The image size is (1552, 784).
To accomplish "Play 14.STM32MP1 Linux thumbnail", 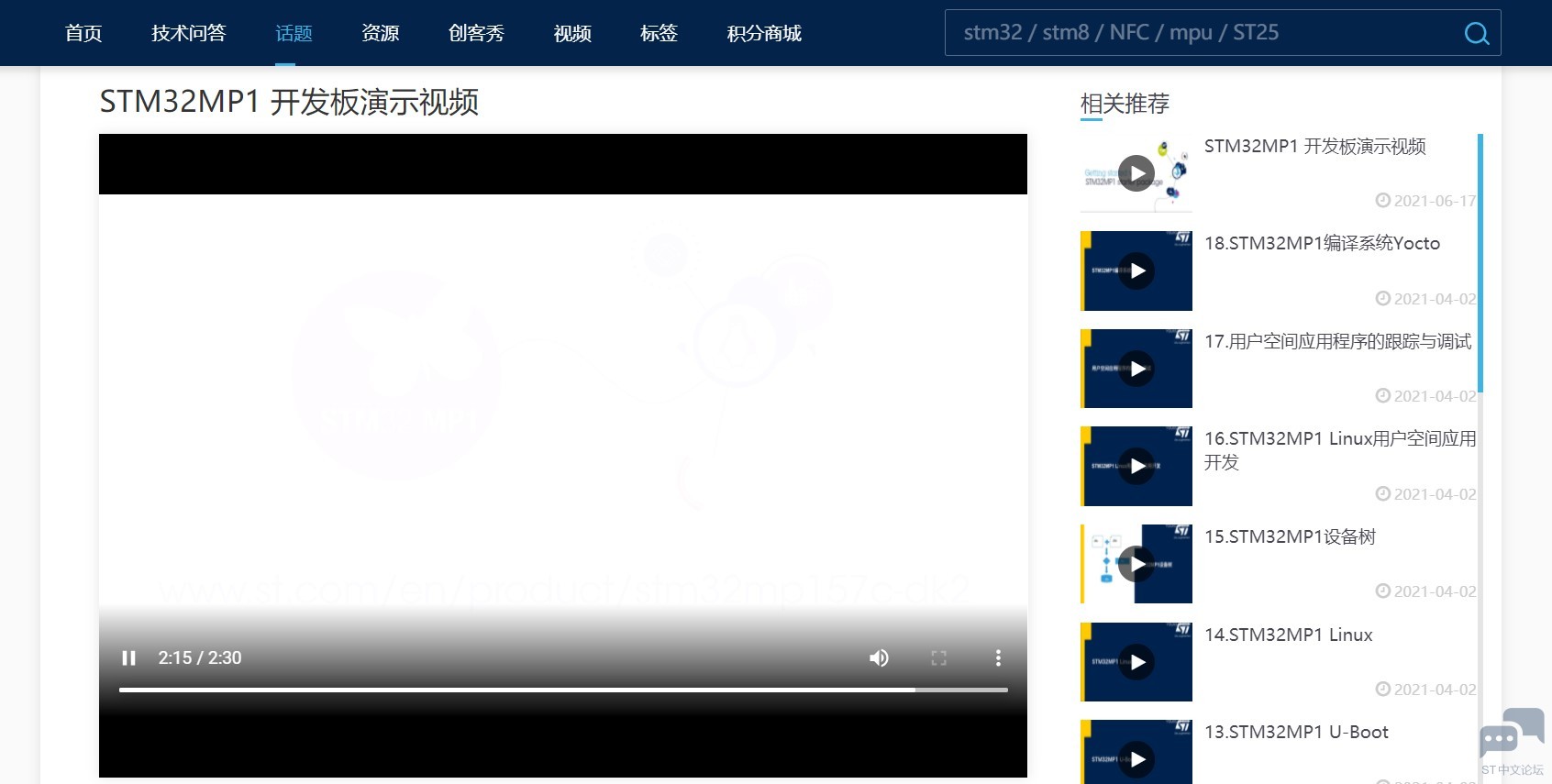I will point(1136,662).
